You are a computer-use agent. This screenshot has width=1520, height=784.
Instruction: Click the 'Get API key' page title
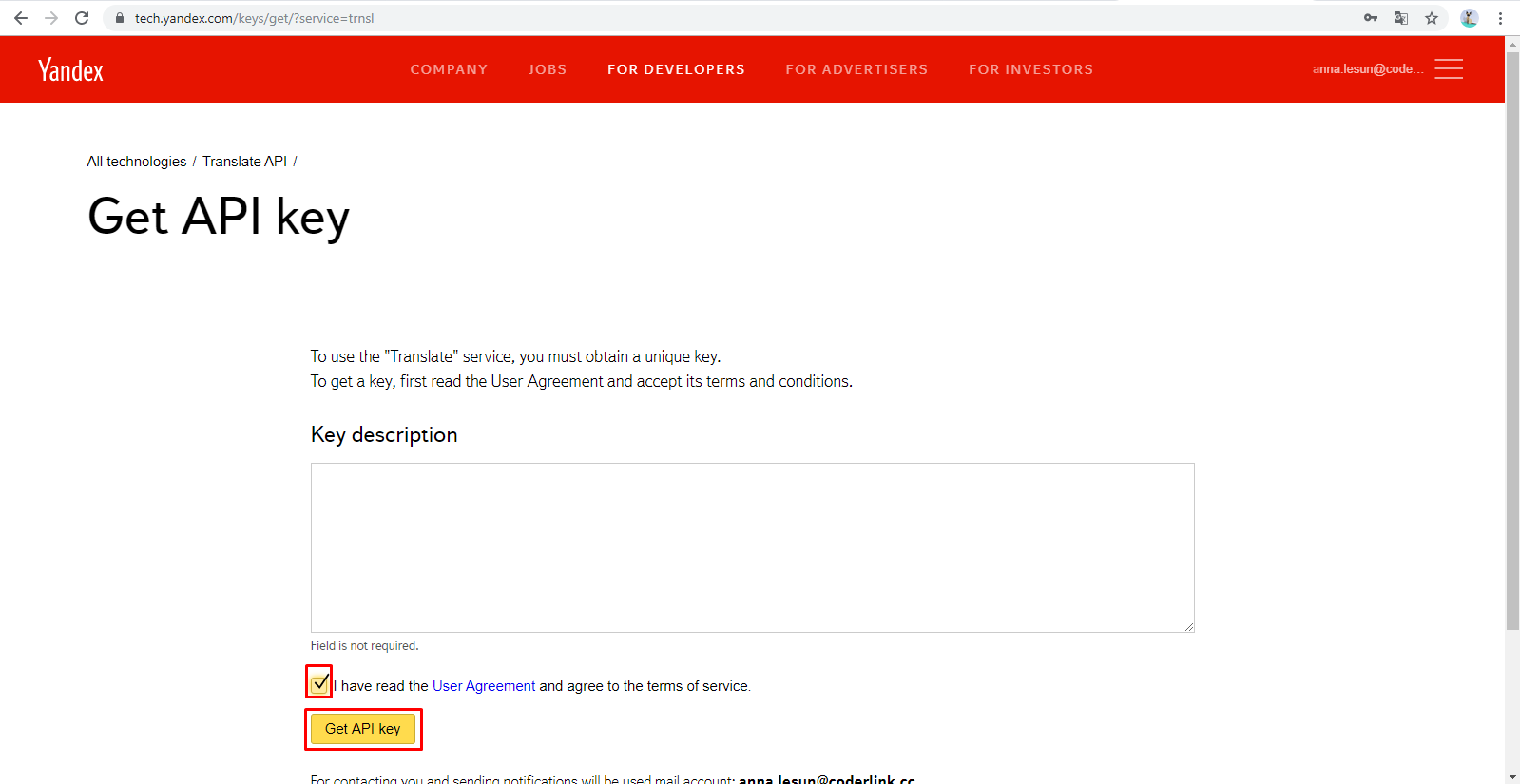(219, 218)
